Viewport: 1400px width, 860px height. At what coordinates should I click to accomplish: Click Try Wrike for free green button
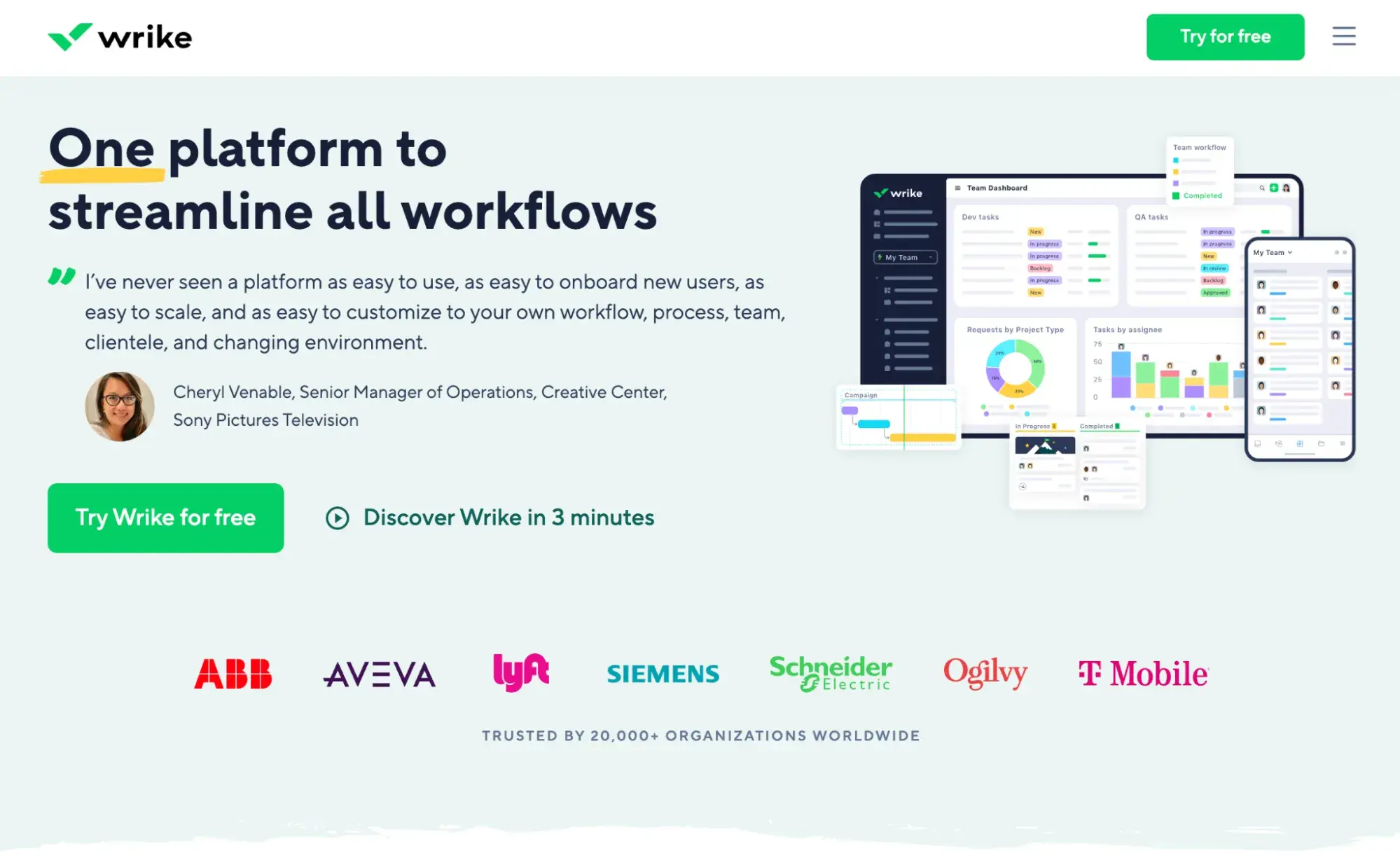(x=165, y=518)
